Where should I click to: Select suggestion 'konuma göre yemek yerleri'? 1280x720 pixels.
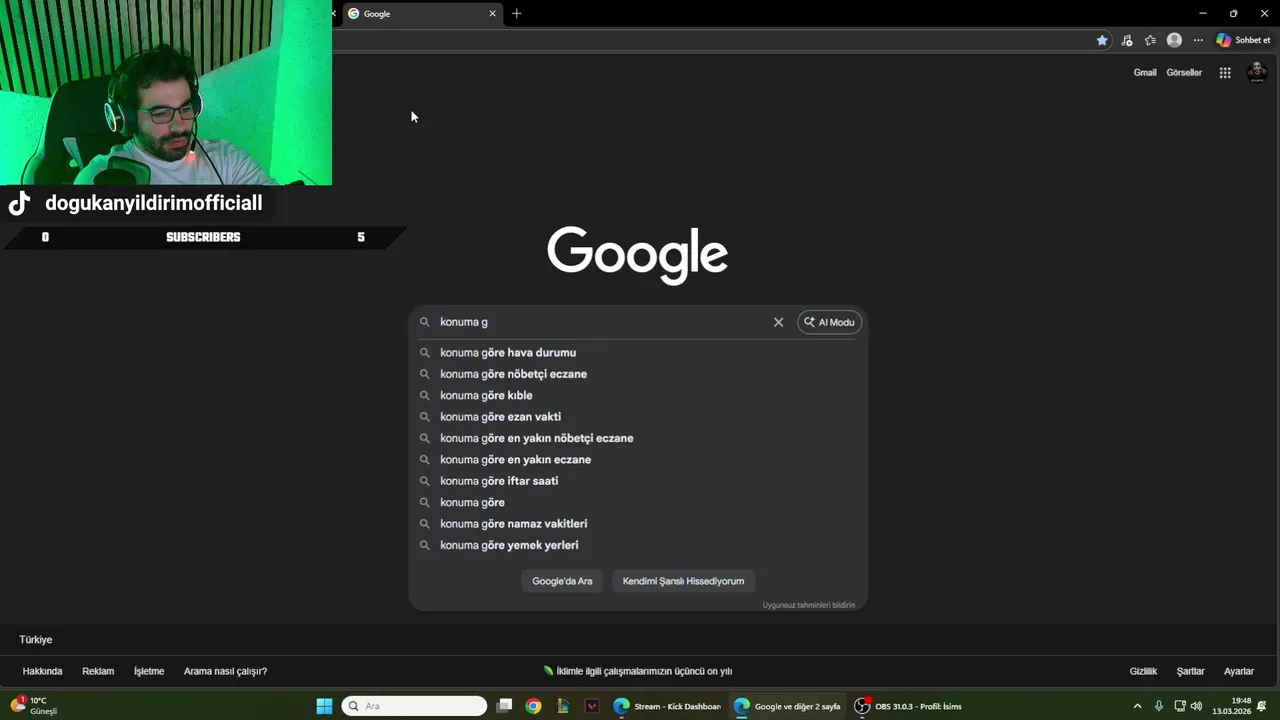(638, 545)
